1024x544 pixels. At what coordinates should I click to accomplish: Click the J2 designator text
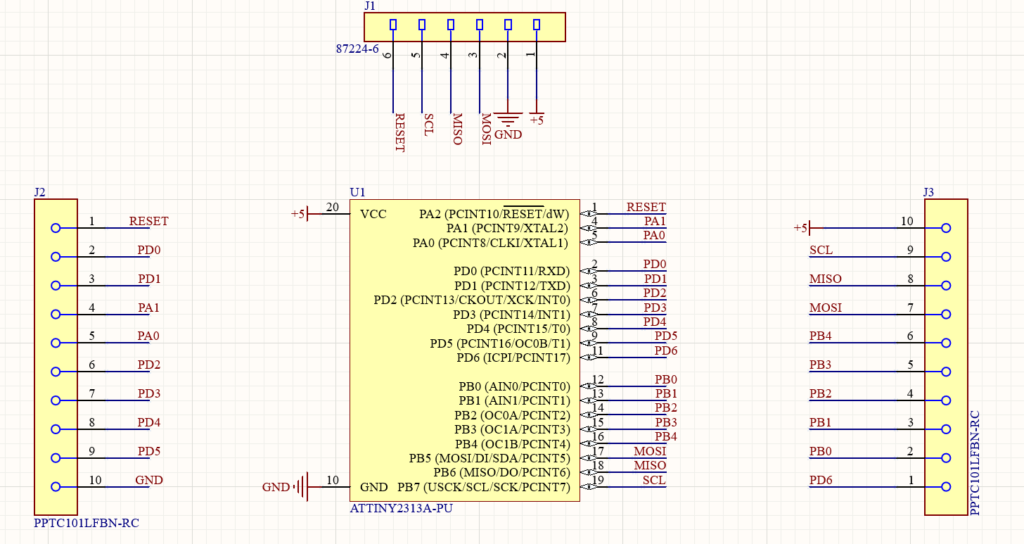coord(40,192)
